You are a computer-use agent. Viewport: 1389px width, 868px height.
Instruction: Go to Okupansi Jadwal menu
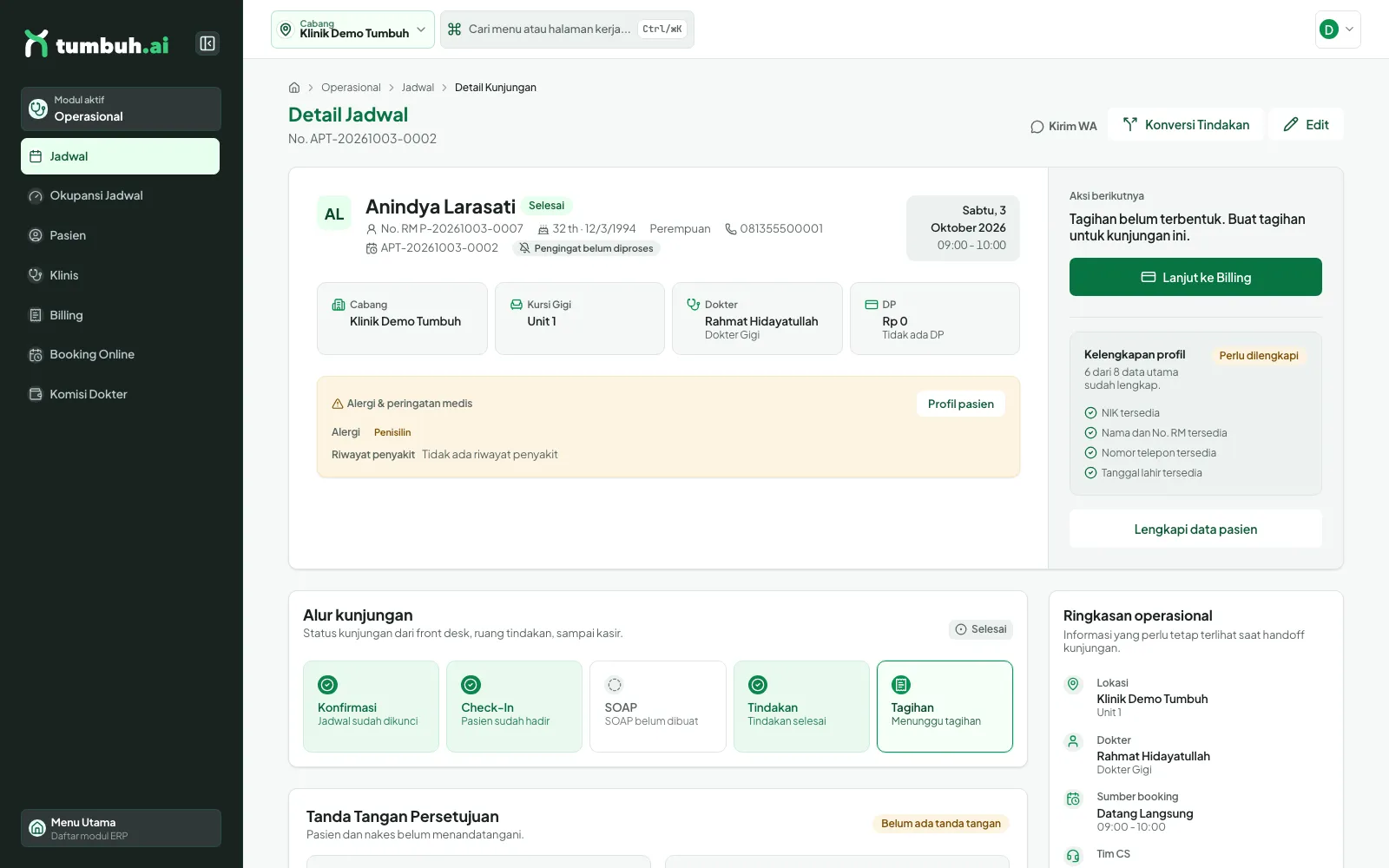coord(121,196)
